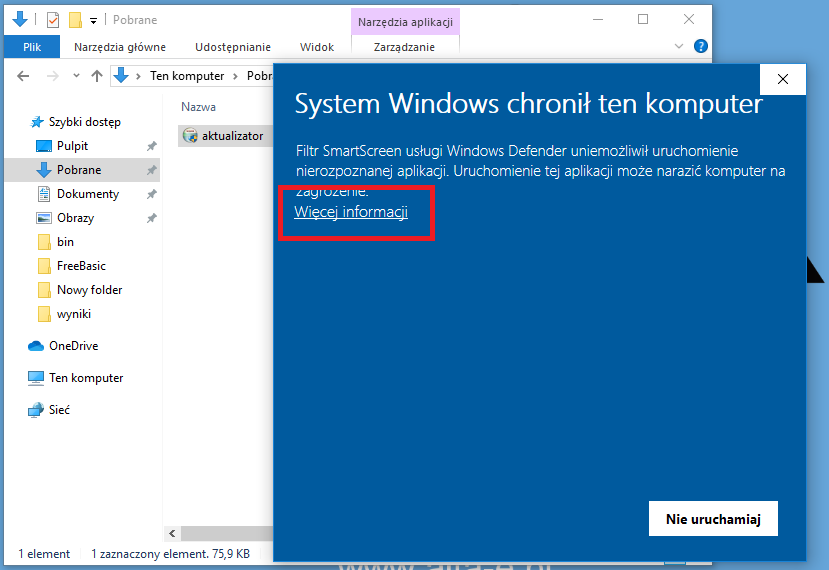This screenshot has width=829, height=570.
Task: Click the Narzędzia aplikacji contextual tab
Action: tap(405, 22)
